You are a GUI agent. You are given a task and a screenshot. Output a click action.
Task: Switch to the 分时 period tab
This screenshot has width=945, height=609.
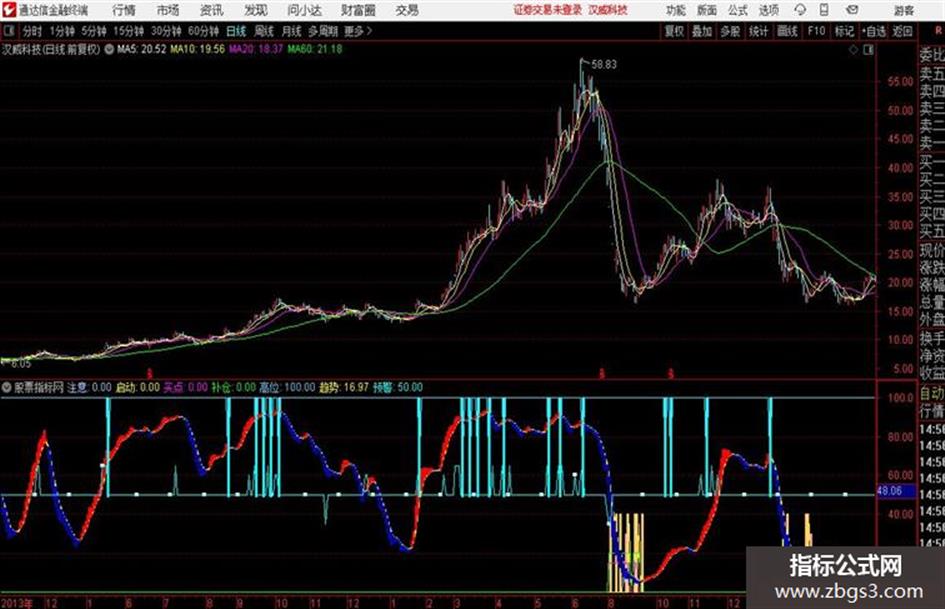click(33, 31)
